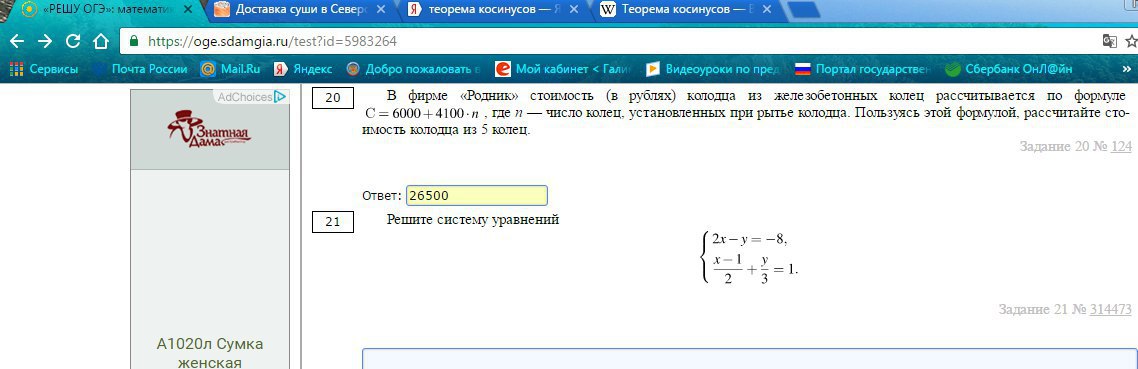Click the answer field containing 26500

coord(476,196)
